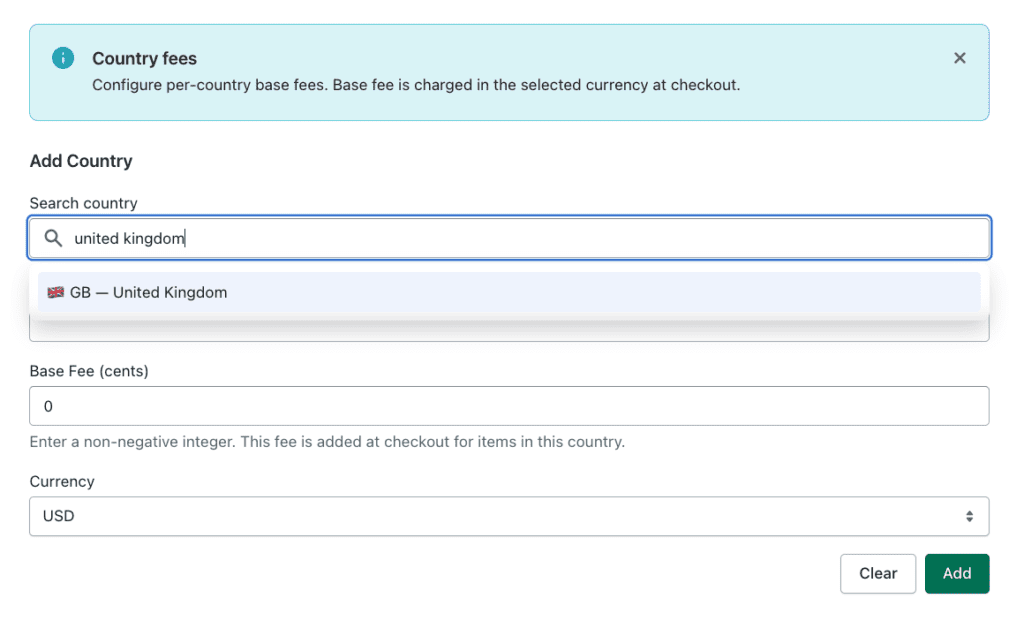Click the info icon in the banner
The image size is (1024, 621).
coord(63,59)
